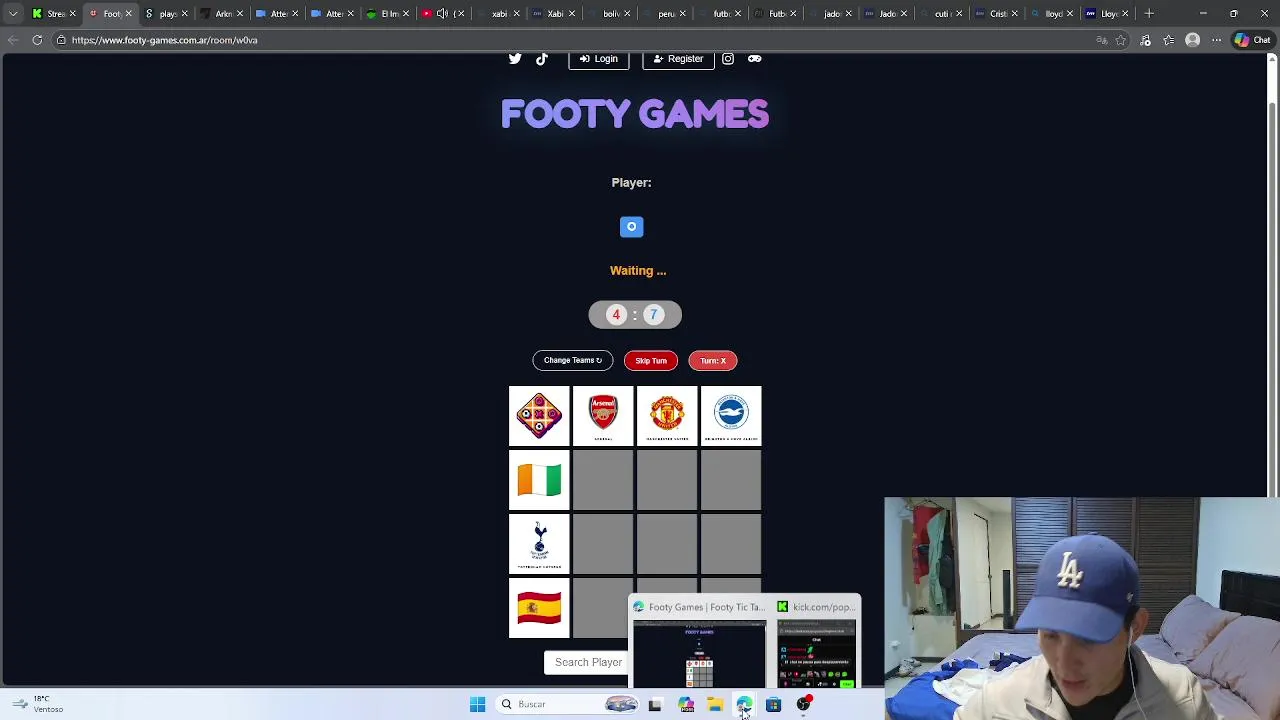Click the page vertical scrollbar
This screenshot has height=720, width=1280.
pos(1273,300)
